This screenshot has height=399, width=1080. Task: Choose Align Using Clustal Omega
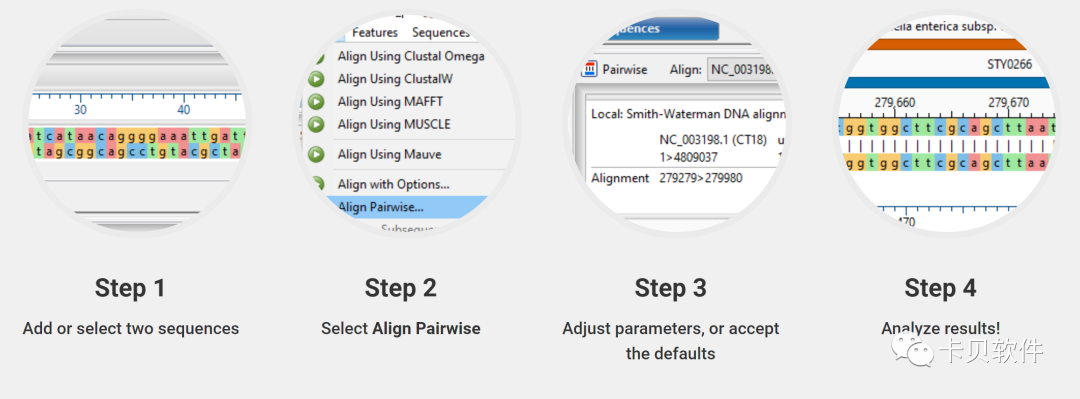click(411, 57)
